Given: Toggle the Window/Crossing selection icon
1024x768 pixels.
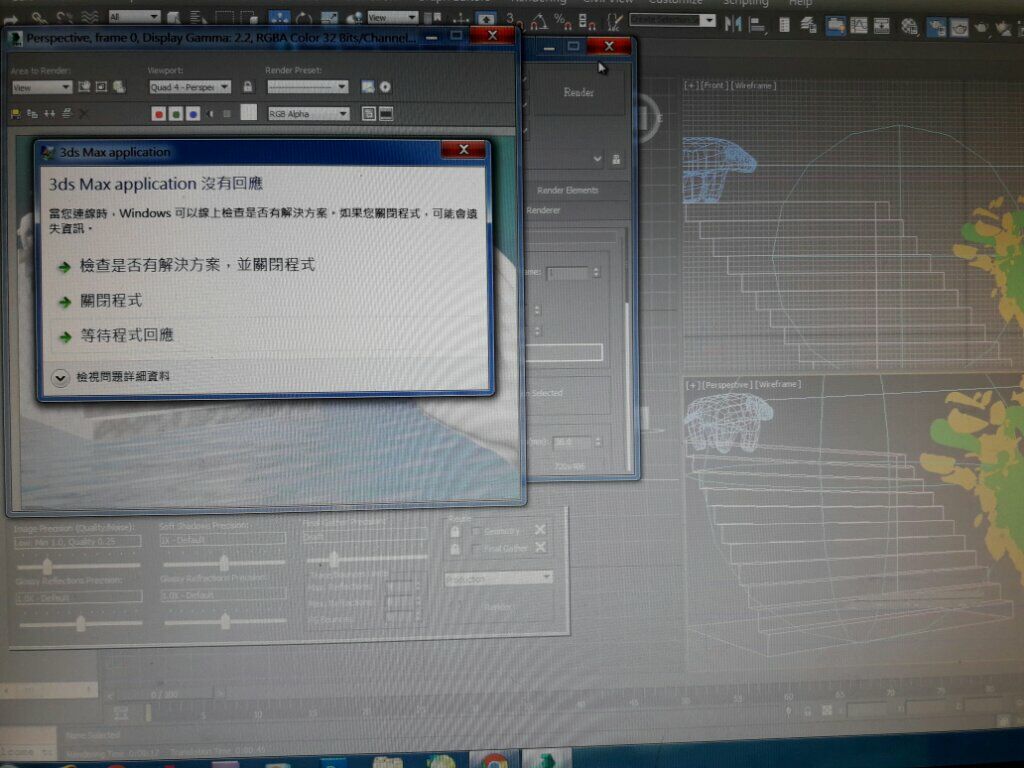Looking at the screenshot, I should [249, 18].
